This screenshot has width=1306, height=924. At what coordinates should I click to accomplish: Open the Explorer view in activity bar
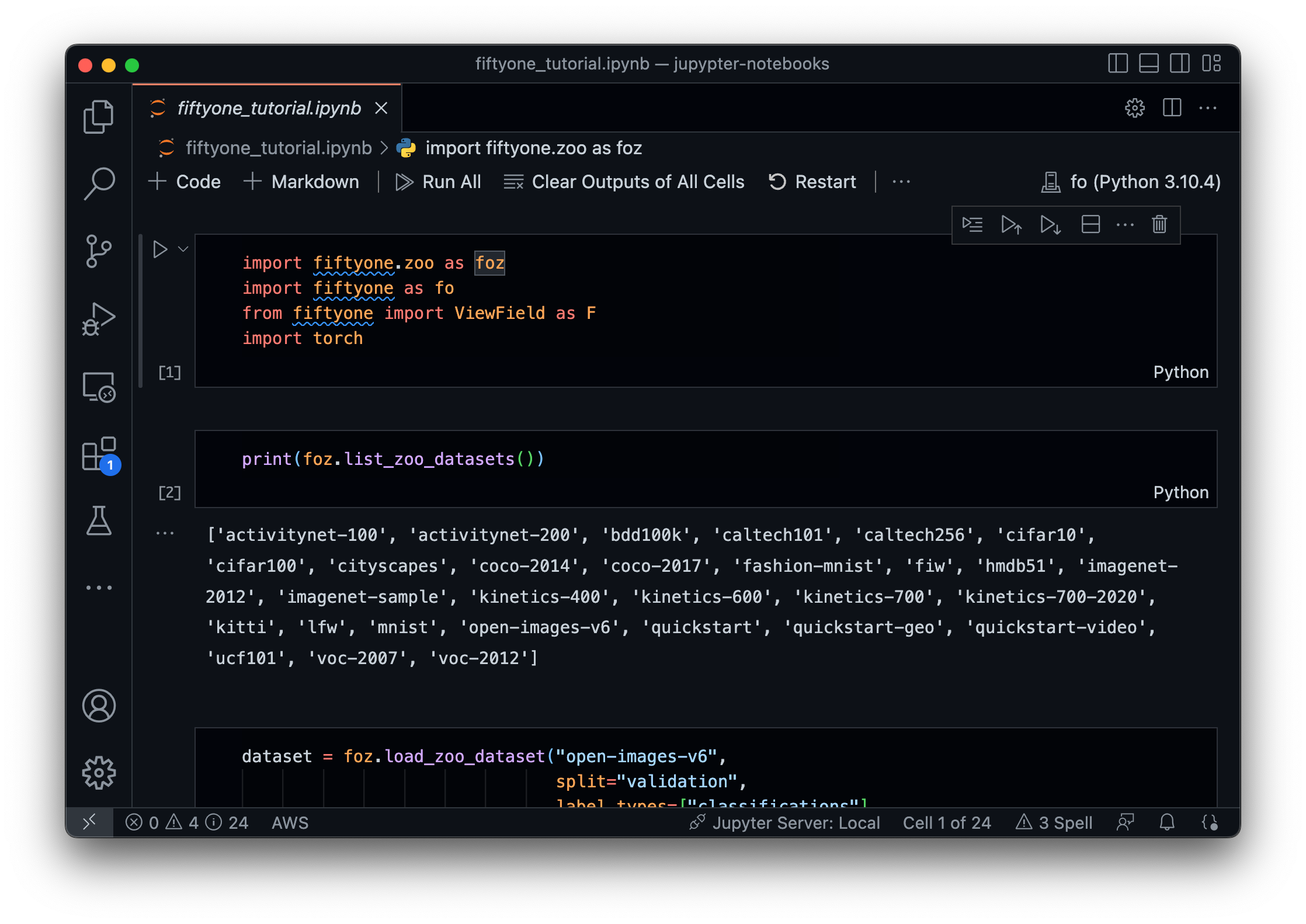pyautogui.click(x=99, y=116)
